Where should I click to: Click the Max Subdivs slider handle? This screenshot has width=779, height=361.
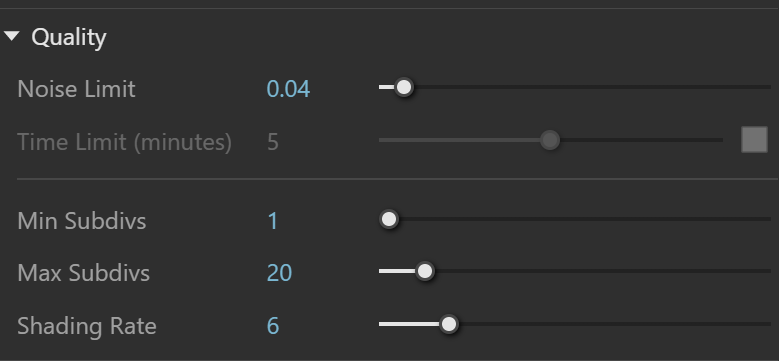tap(424, 271)
